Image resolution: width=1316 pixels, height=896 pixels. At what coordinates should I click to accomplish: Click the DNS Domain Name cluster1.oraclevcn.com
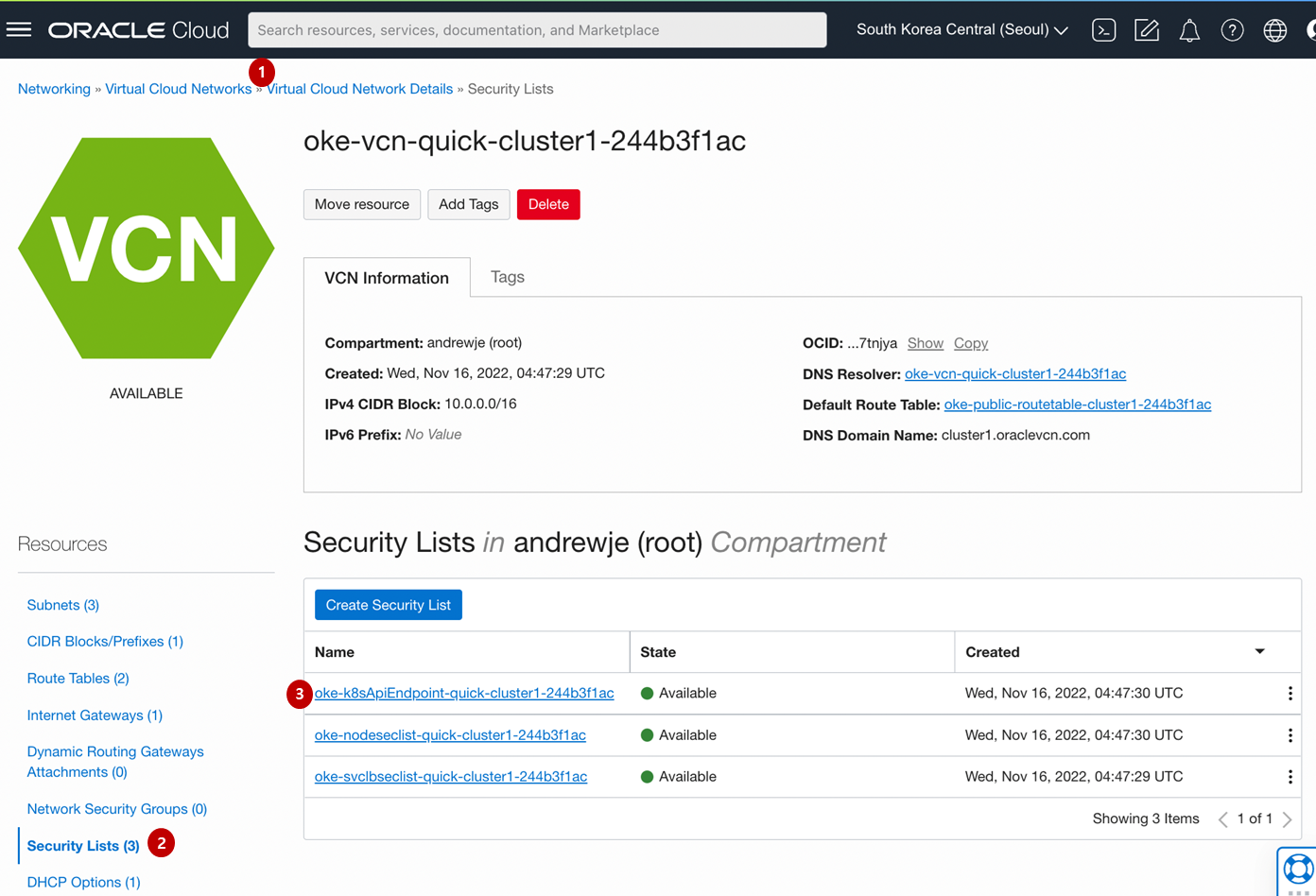(1015, 436)
